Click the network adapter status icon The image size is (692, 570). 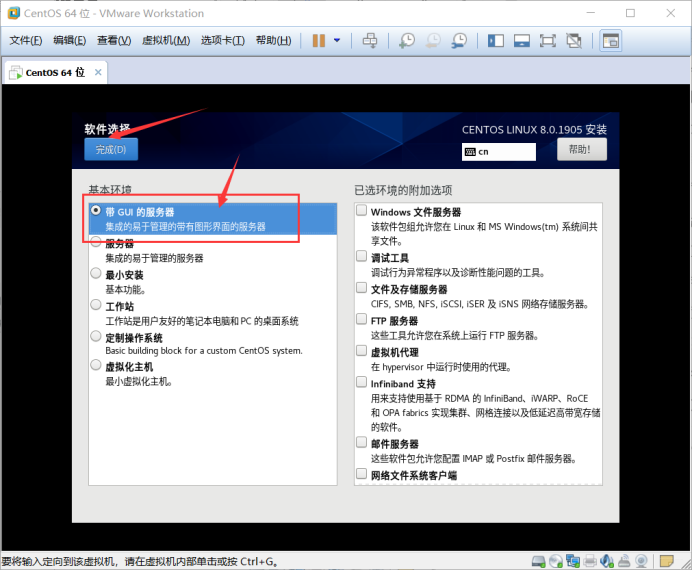(573, 561)
